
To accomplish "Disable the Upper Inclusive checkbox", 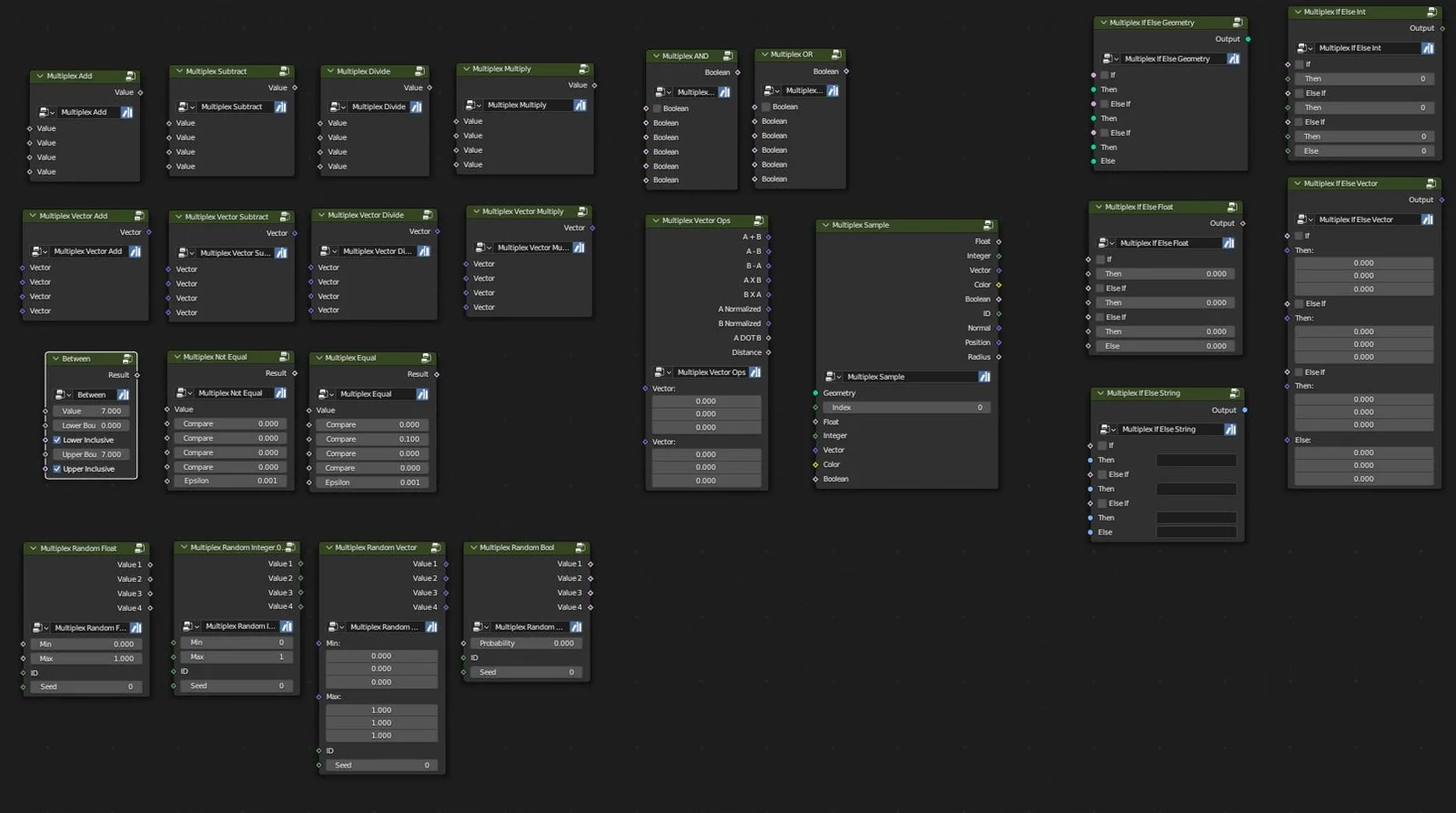I will [57, 470].
